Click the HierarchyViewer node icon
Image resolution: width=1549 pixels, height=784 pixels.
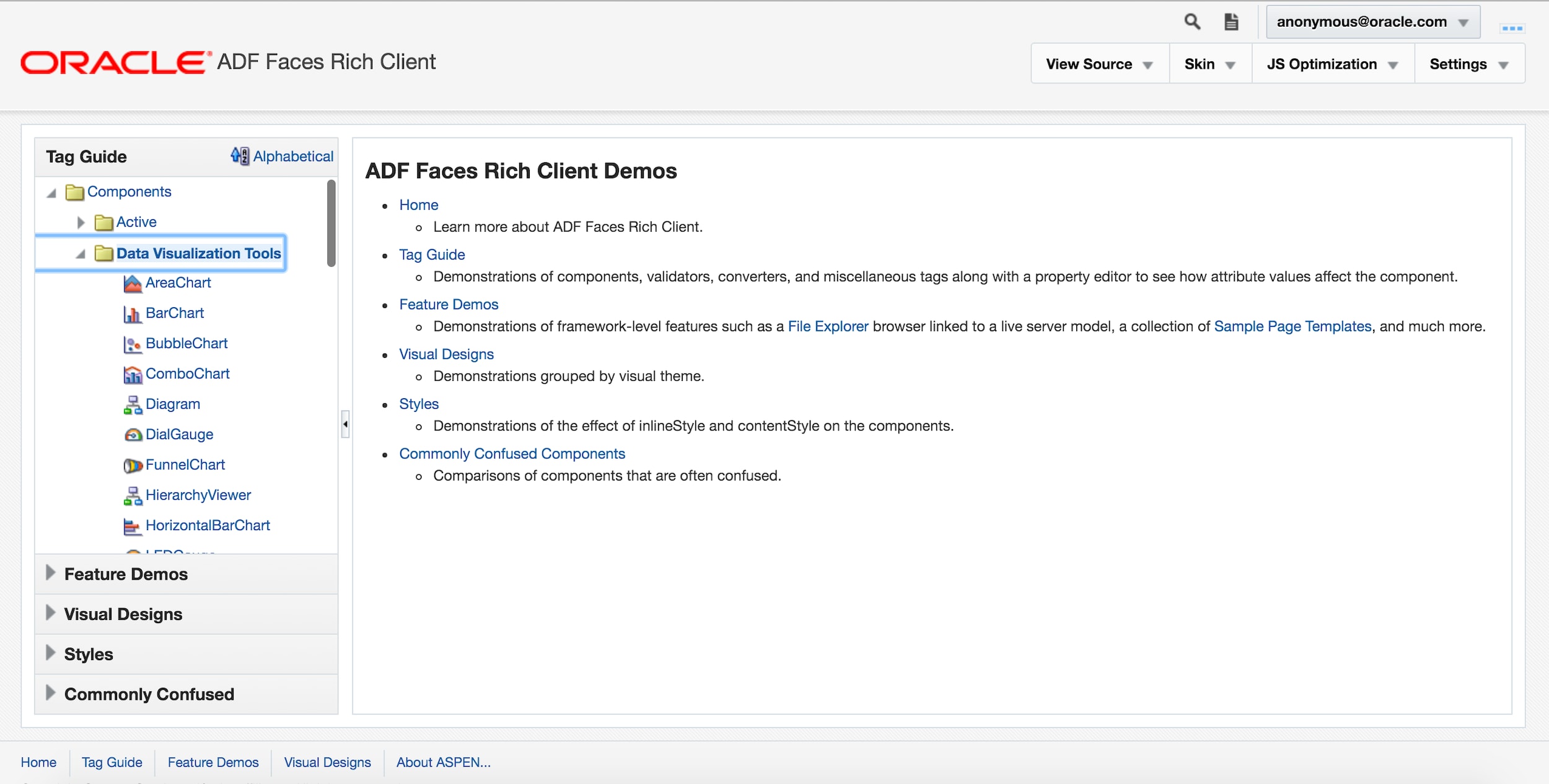[x=132, y=495]
